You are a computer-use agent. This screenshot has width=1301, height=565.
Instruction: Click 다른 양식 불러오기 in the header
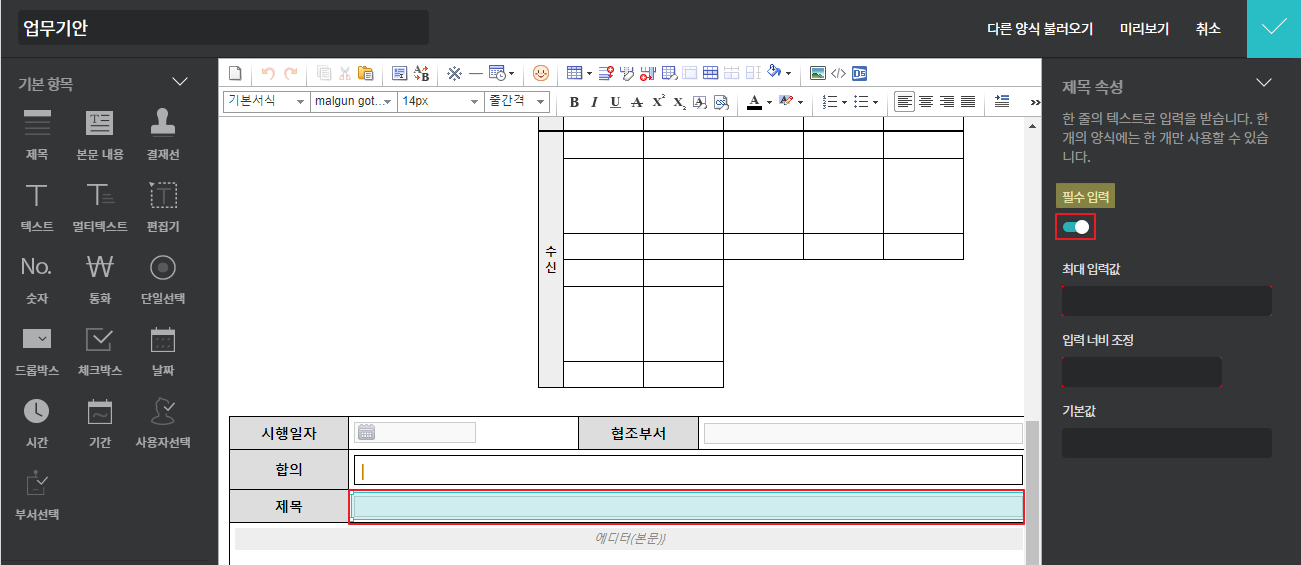(1039, 29)
